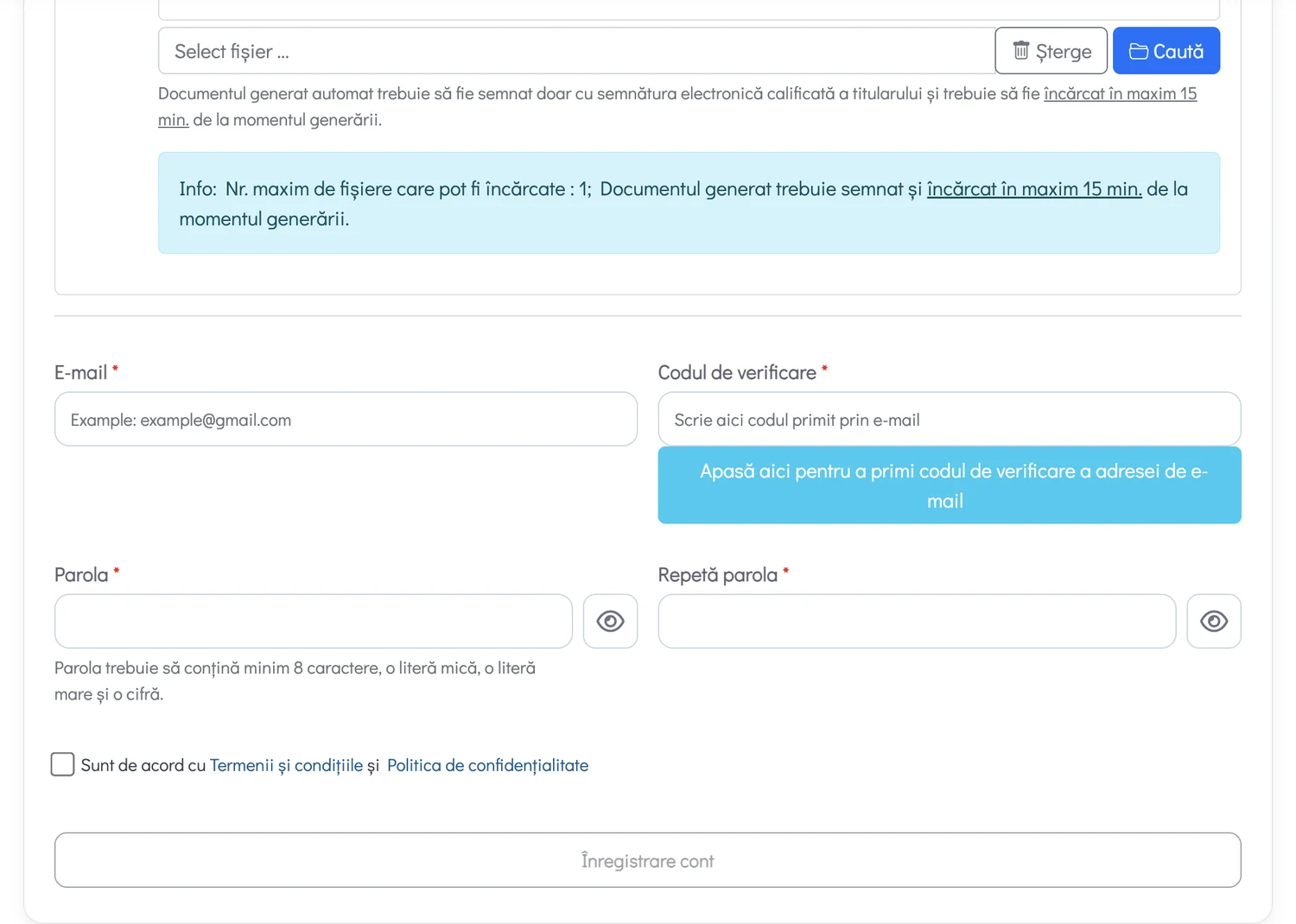The width and height of the screenshot is (1296, 924).
Task: Show password with Repetă parola eye icon
Action: coord(1214,621)
